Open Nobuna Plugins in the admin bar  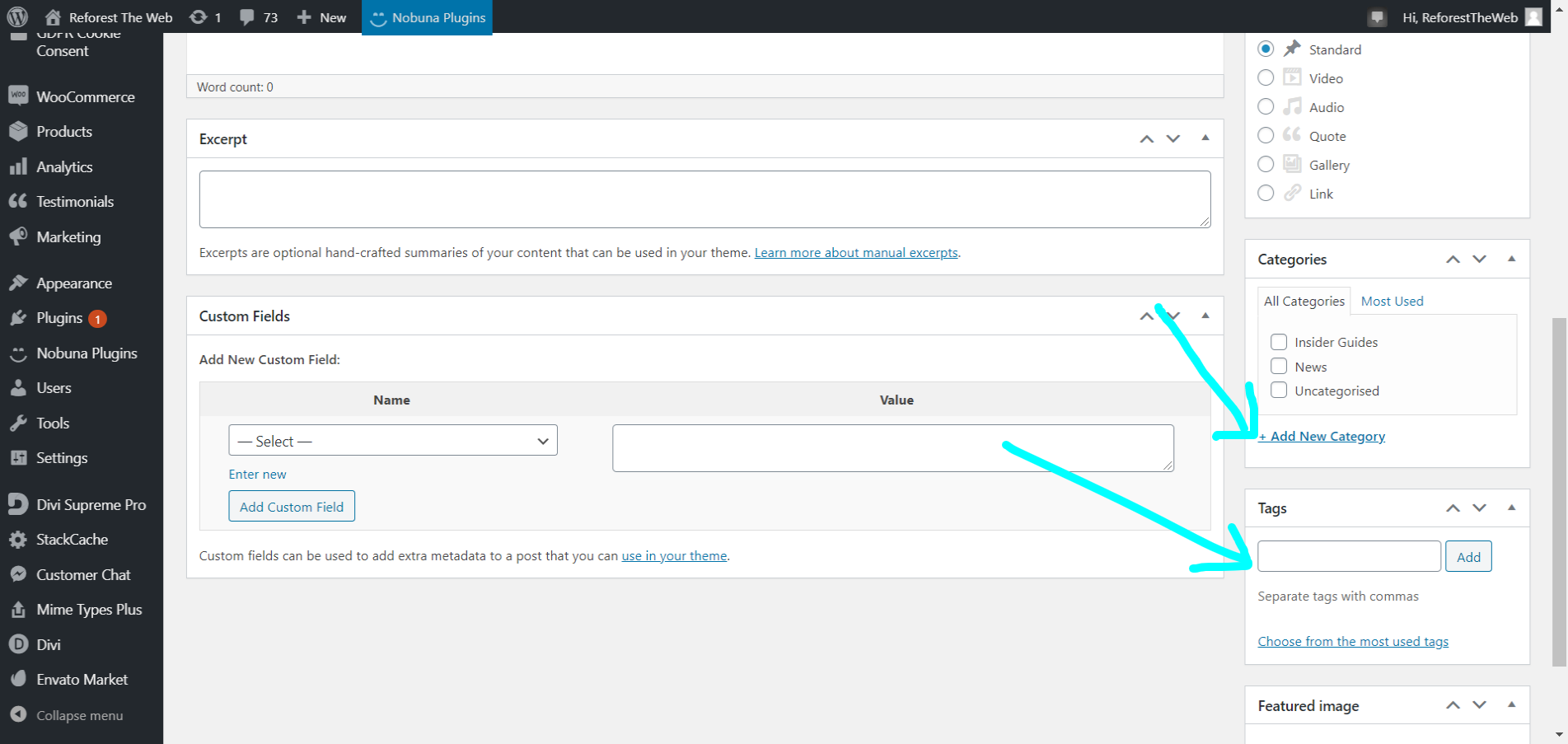pos(427,17)
